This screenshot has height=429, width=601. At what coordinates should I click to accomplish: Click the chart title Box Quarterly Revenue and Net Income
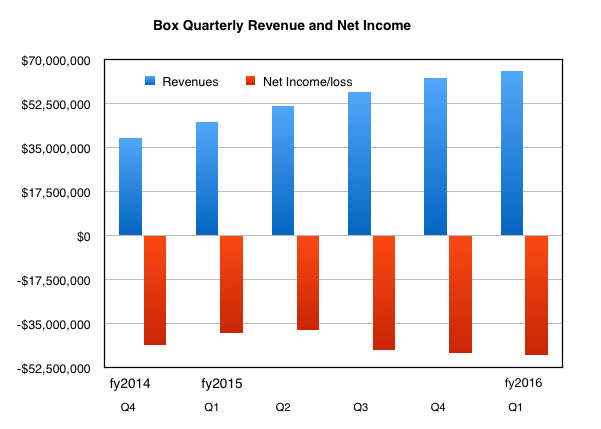point(282,26)
